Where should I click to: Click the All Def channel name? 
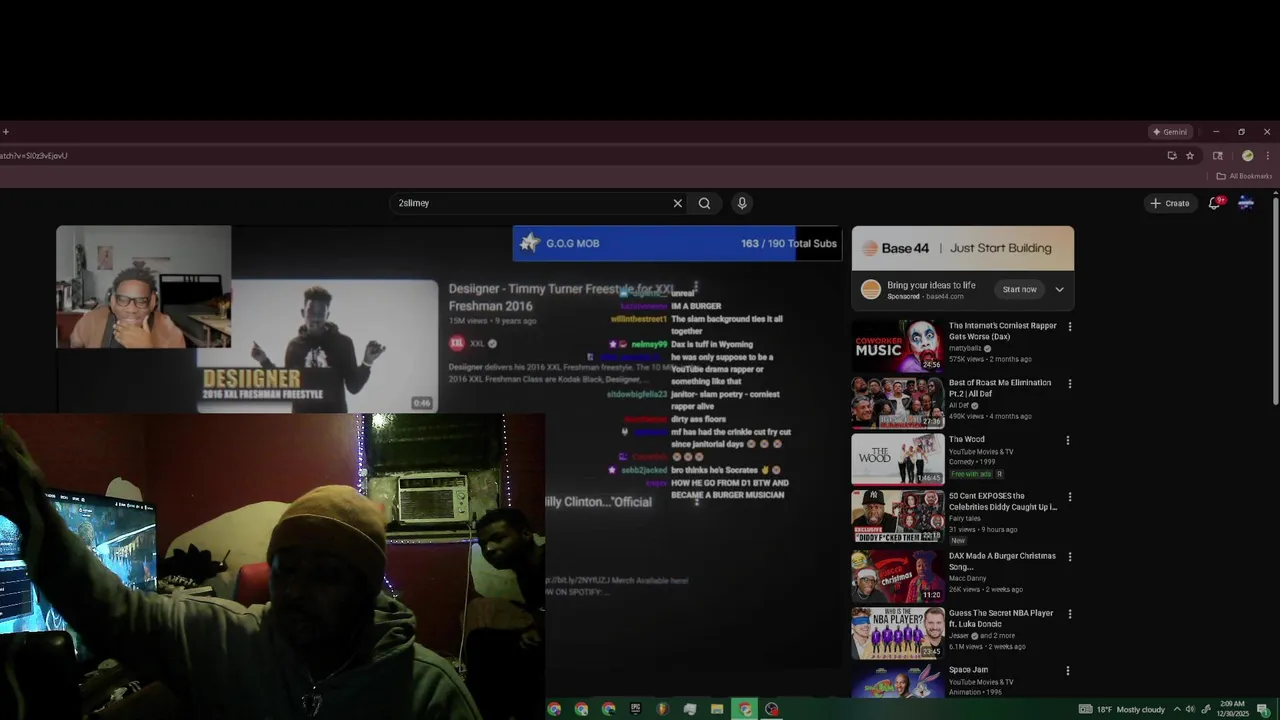pos(961,405)
